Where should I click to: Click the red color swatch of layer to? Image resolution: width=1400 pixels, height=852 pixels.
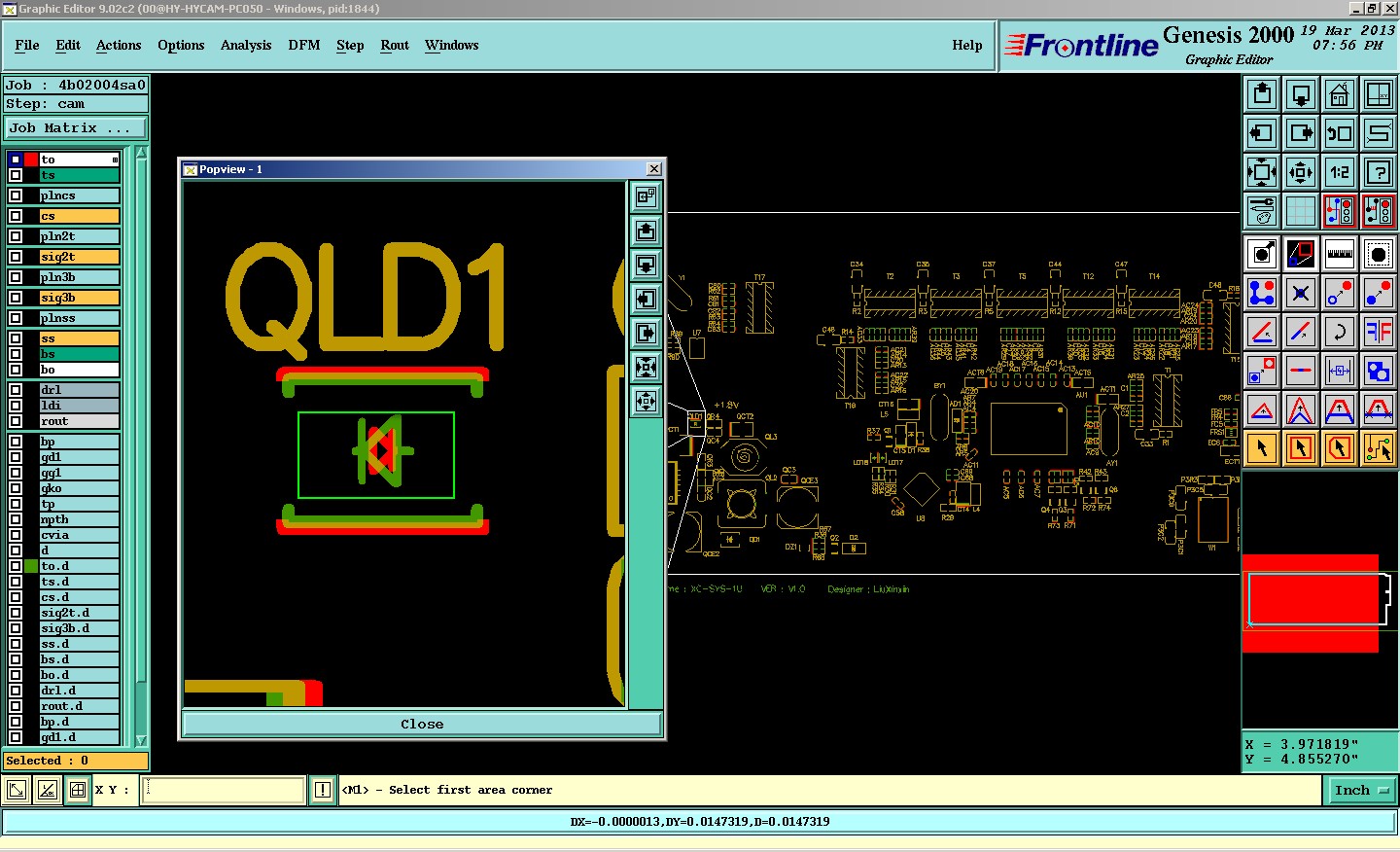31,160
